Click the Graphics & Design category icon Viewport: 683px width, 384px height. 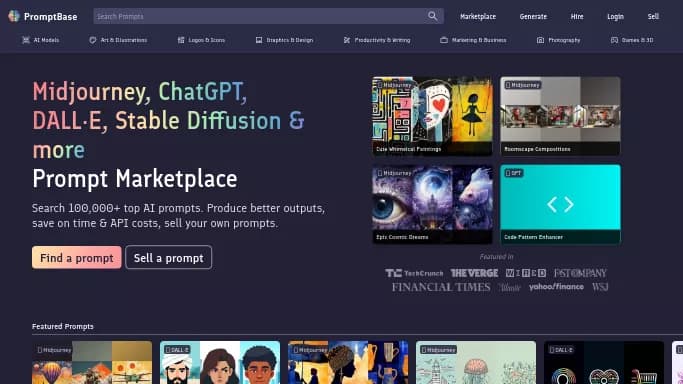click(259, 40)
